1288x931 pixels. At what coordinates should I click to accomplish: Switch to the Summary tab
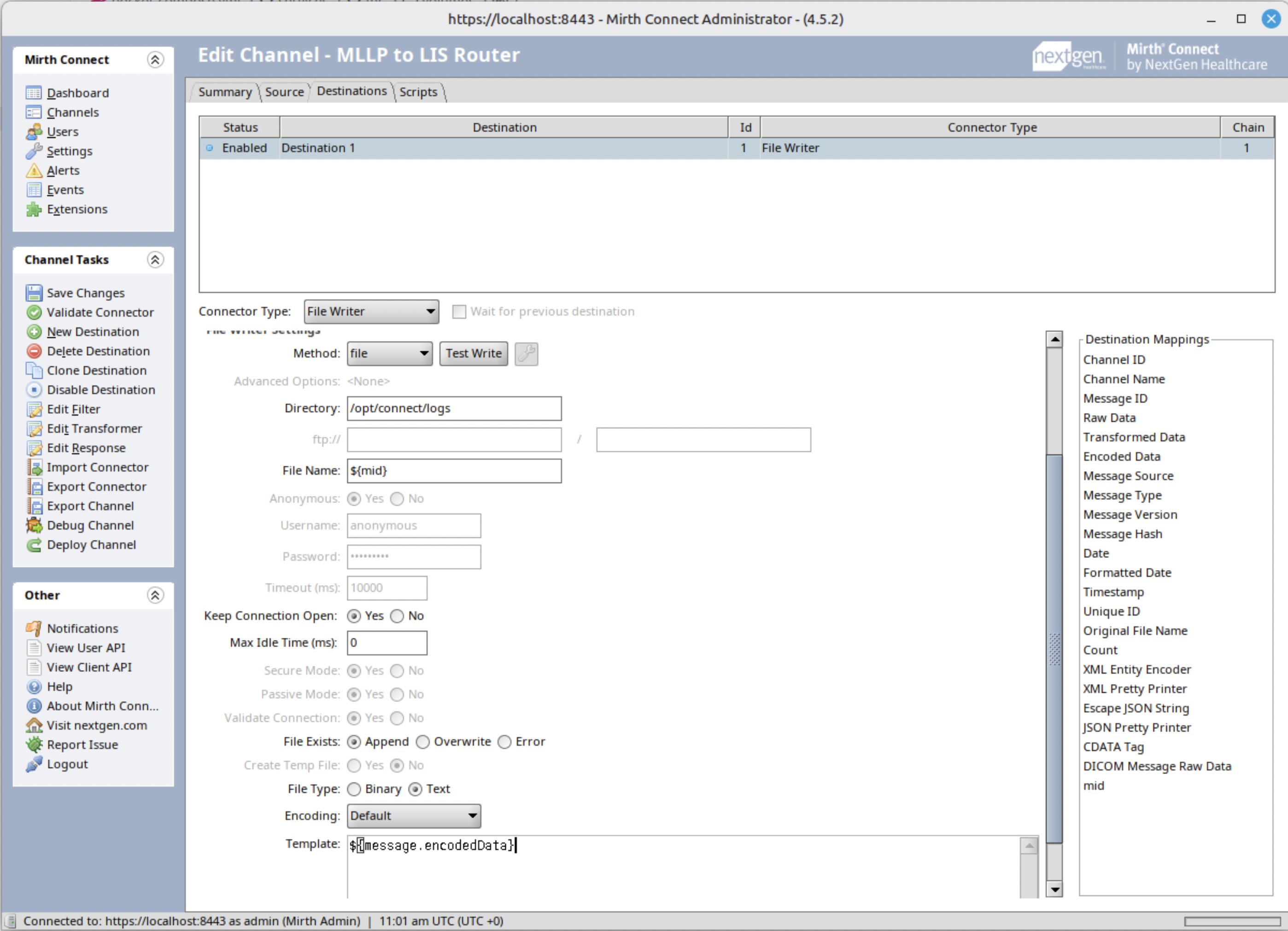[x=225, y=91]
